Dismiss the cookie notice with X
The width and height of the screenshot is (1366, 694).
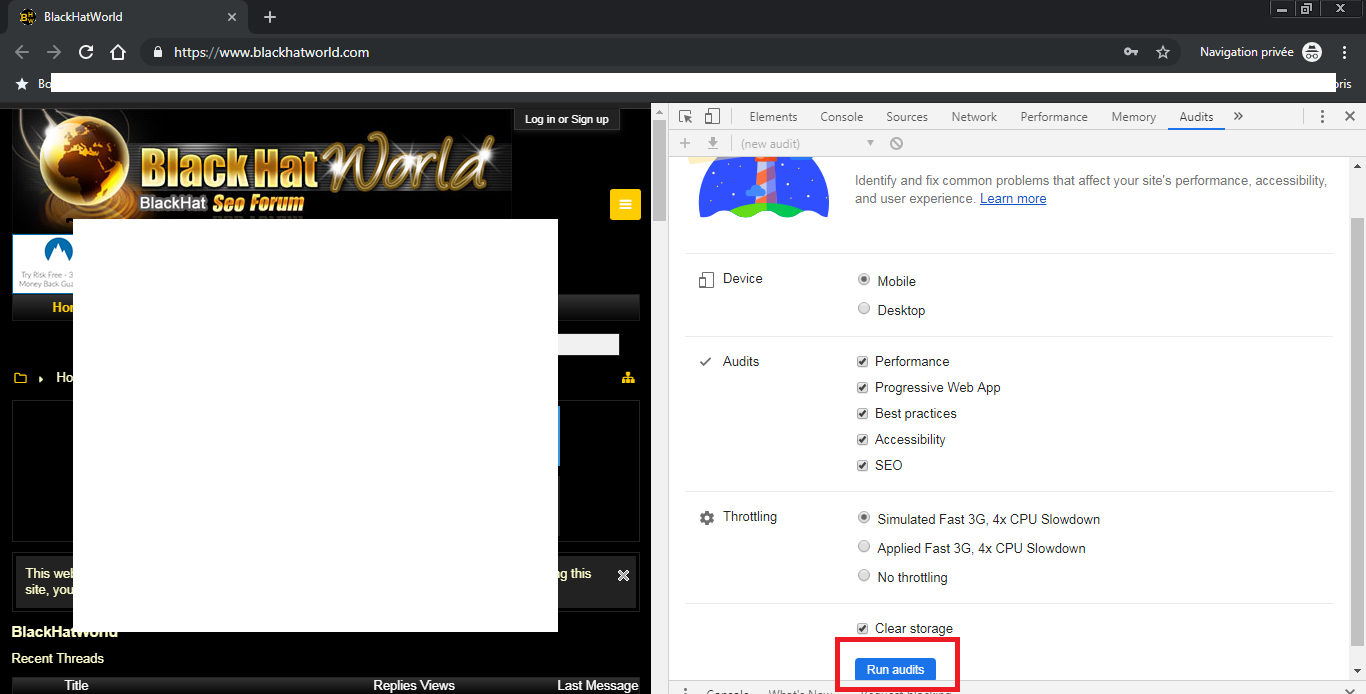tap(623, 575)
